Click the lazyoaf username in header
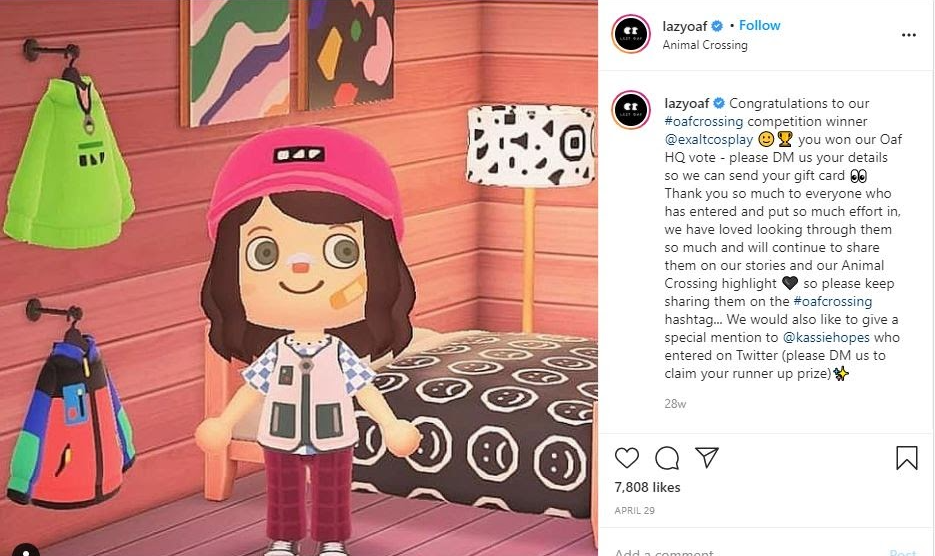The image size is (935, 556). [685, 26]
